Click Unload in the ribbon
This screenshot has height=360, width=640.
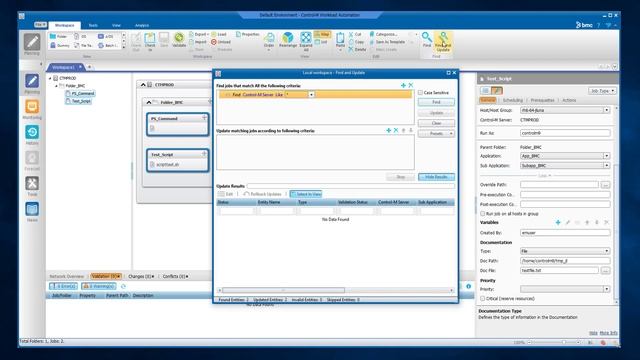coord(221,42)
